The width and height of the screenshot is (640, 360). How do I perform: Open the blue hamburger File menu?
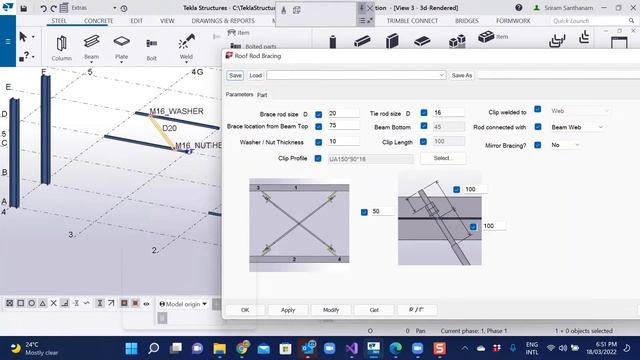point(8,41)
